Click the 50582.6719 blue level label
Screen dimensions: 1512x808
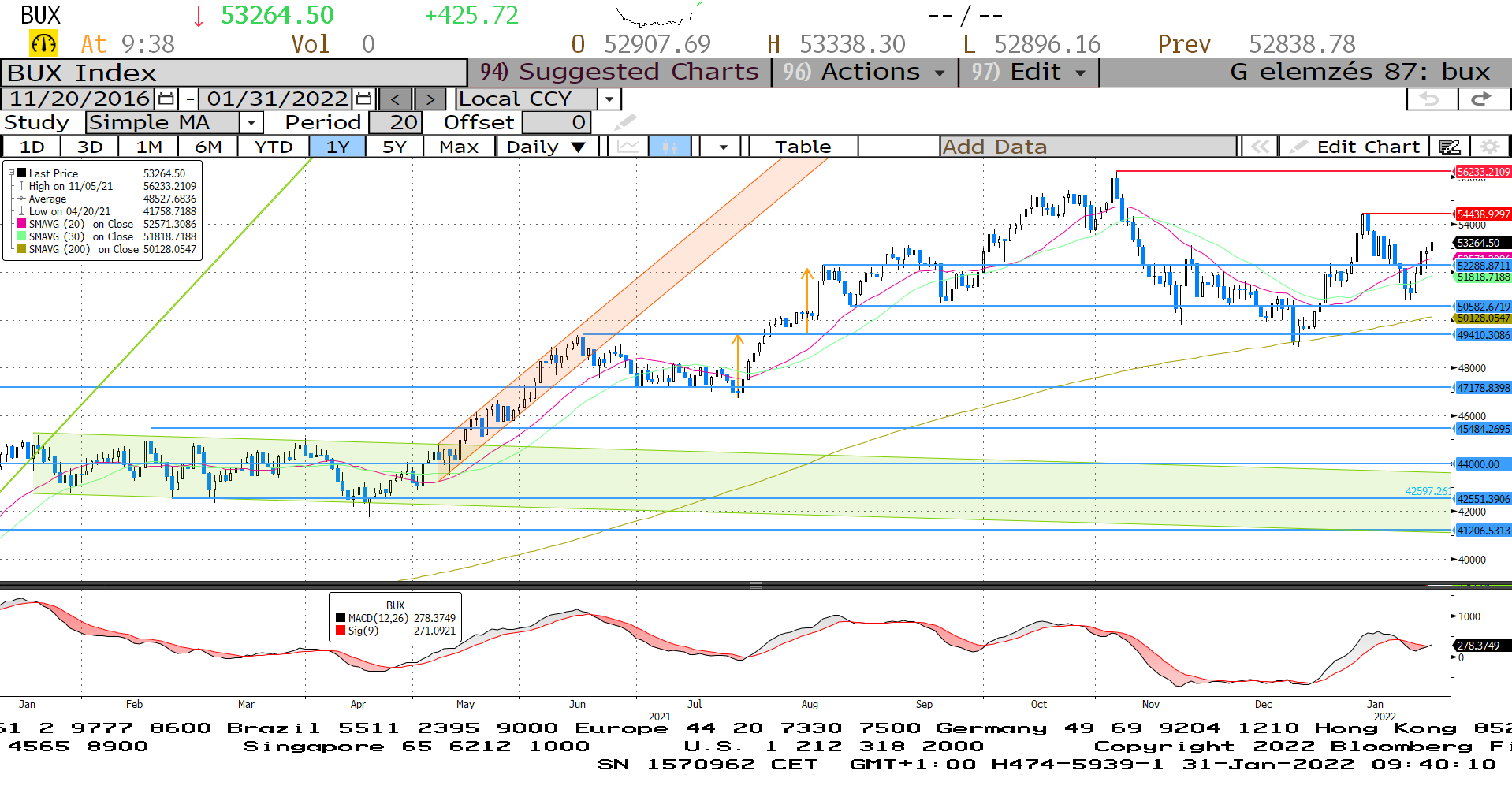pyautogui.click(x=1483, y=307)
